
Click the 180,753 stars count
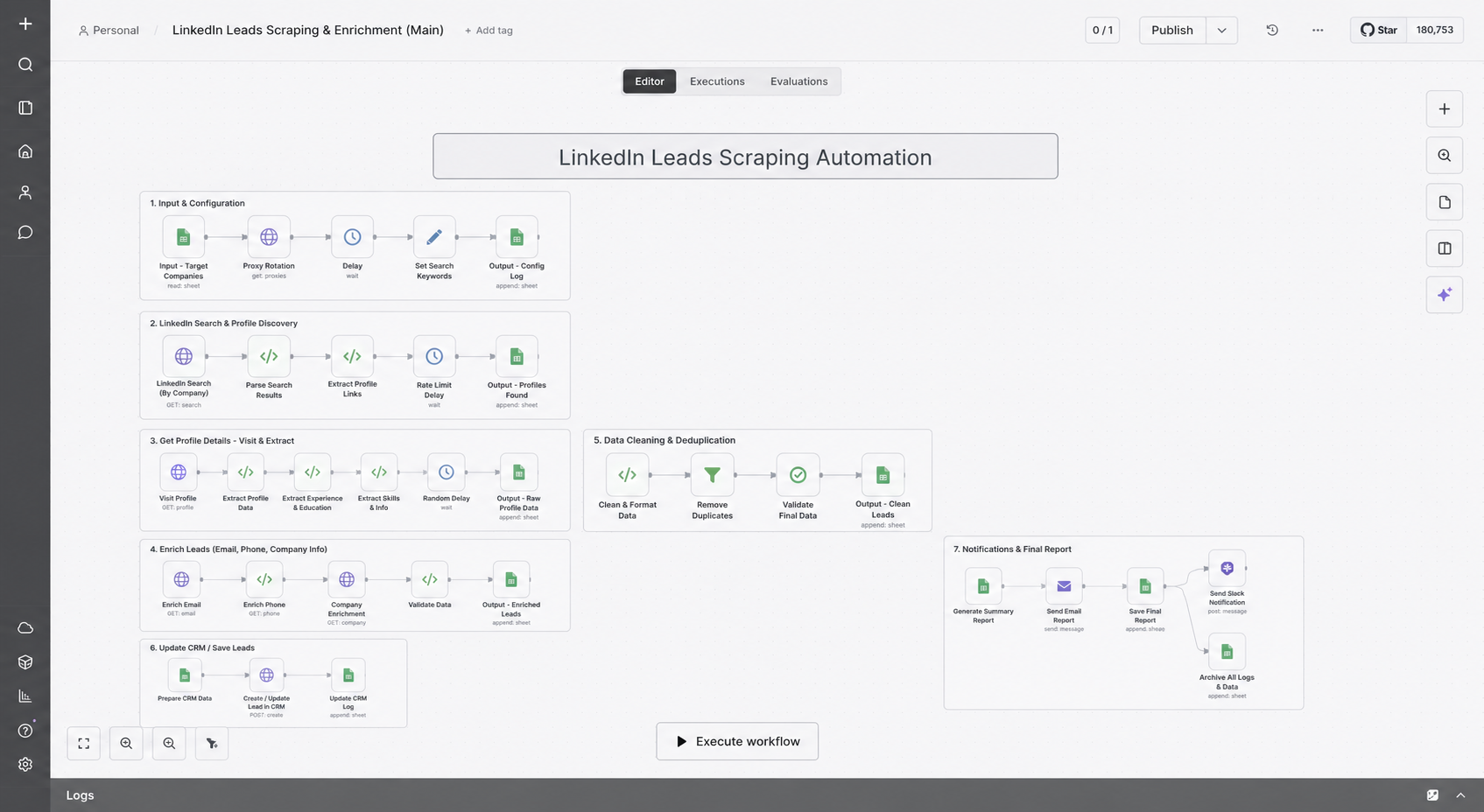(x=1435, y=30)
